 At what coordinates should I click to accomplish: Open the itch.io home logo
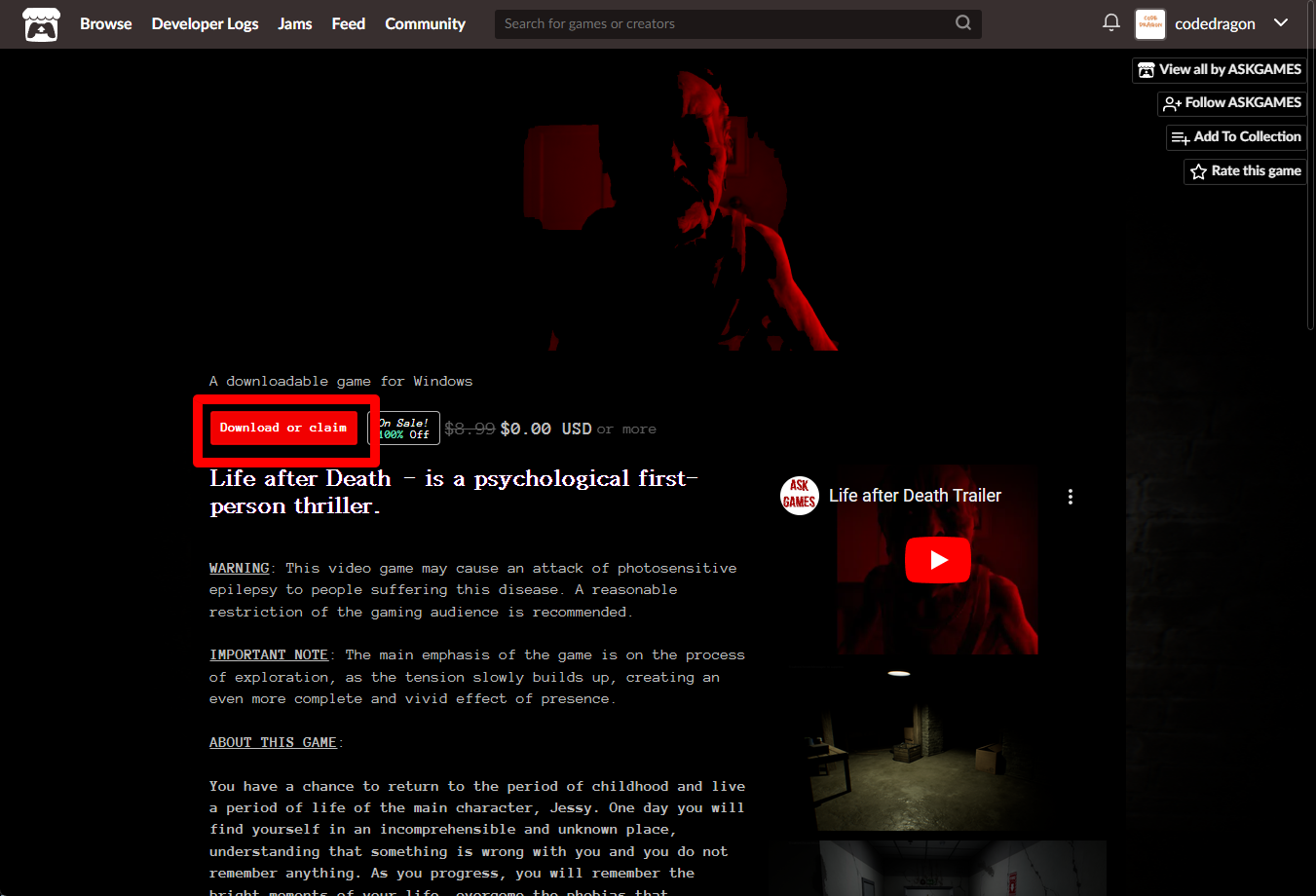tap(41, 24)
